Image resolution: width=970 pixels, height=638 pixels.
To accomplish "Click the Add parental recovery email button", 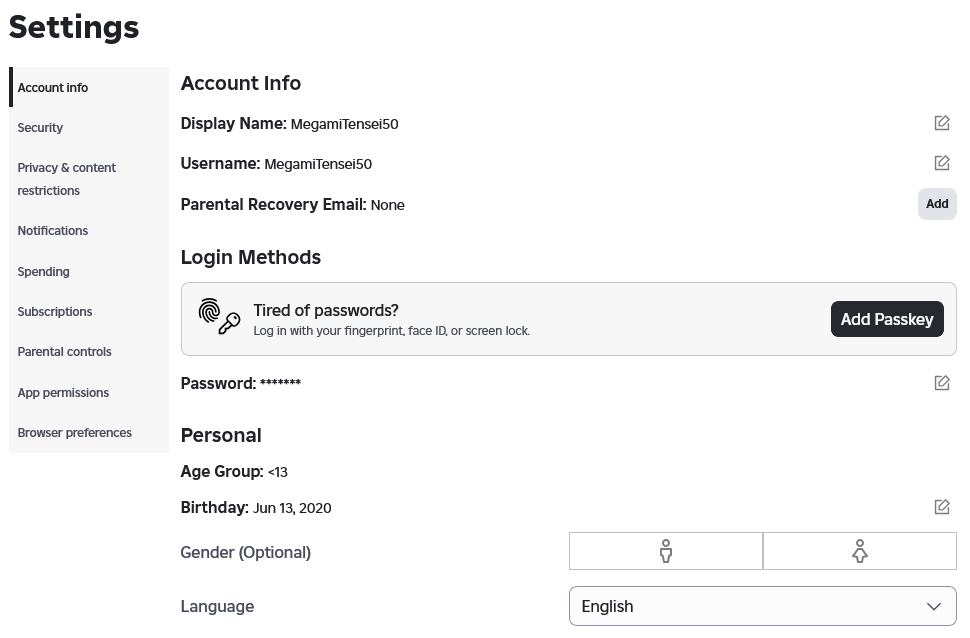I will pos(937,204).
